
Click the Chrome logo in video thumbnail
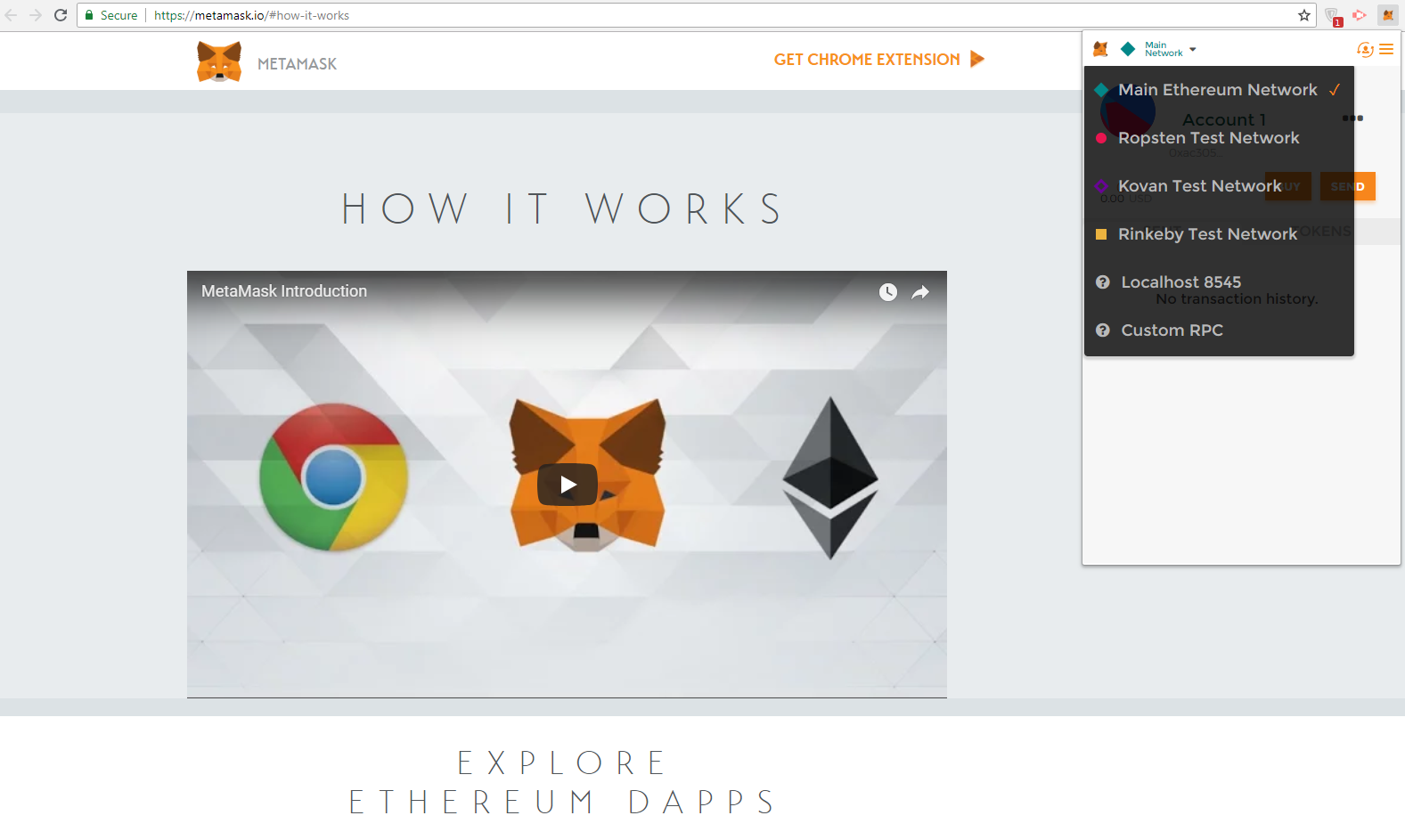(x=334, y=477)
